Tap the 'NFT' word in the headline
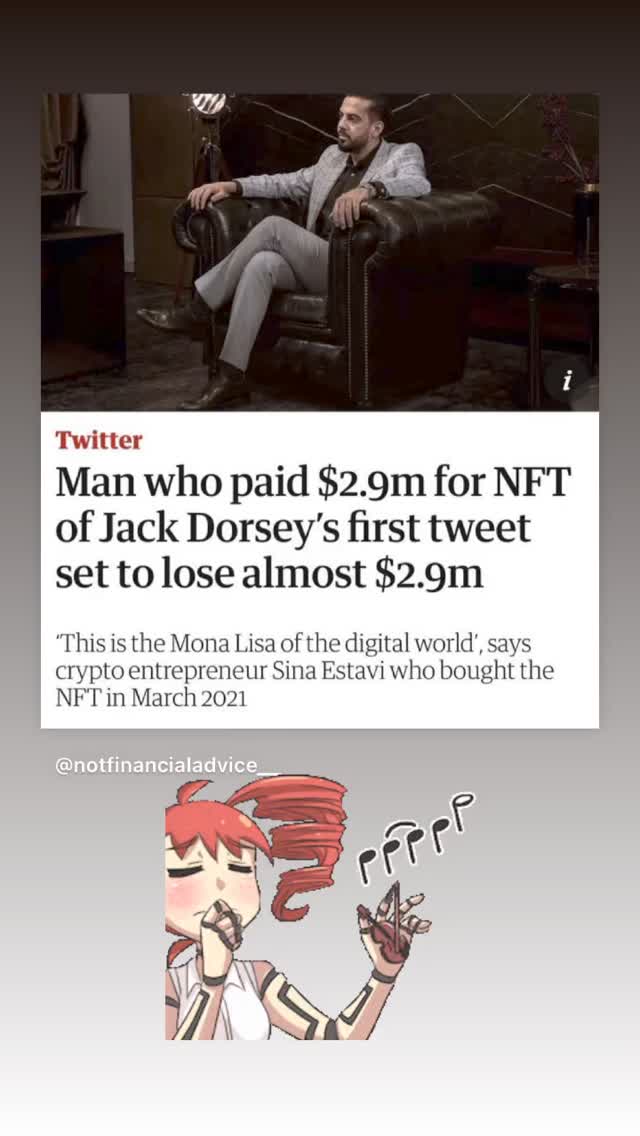 tap(531, 484)
